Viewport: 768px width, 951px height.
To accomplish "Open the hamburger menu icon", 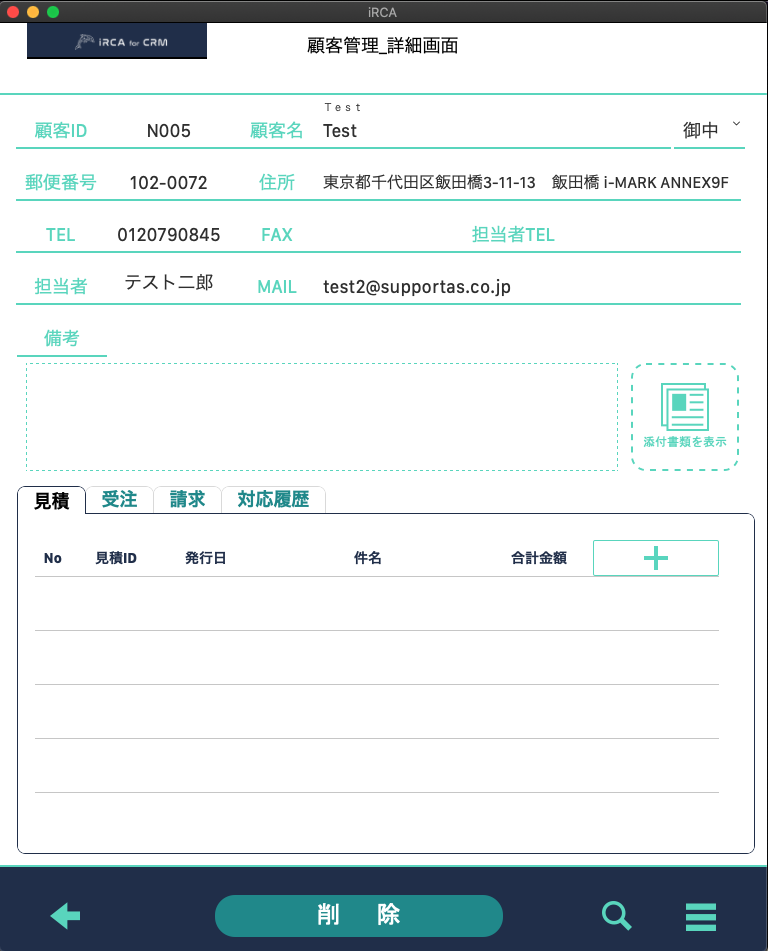I will coord(701,916).
